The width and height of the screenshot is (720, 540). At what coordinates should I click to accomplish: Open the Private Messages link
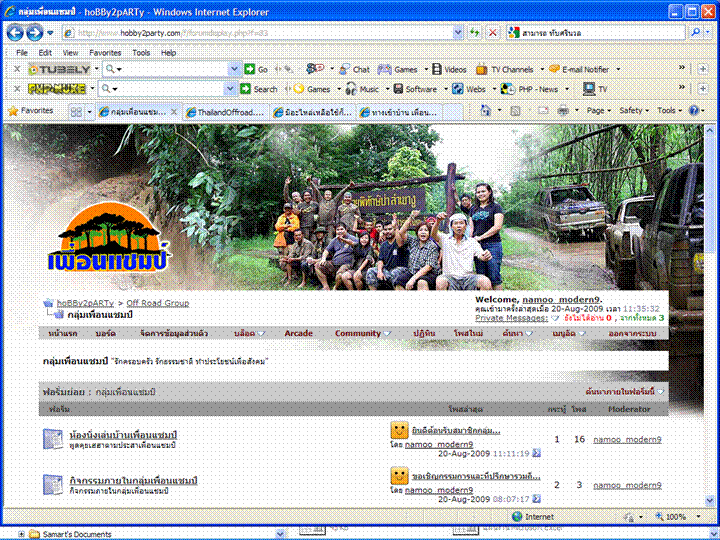click(x=511, y=317)
